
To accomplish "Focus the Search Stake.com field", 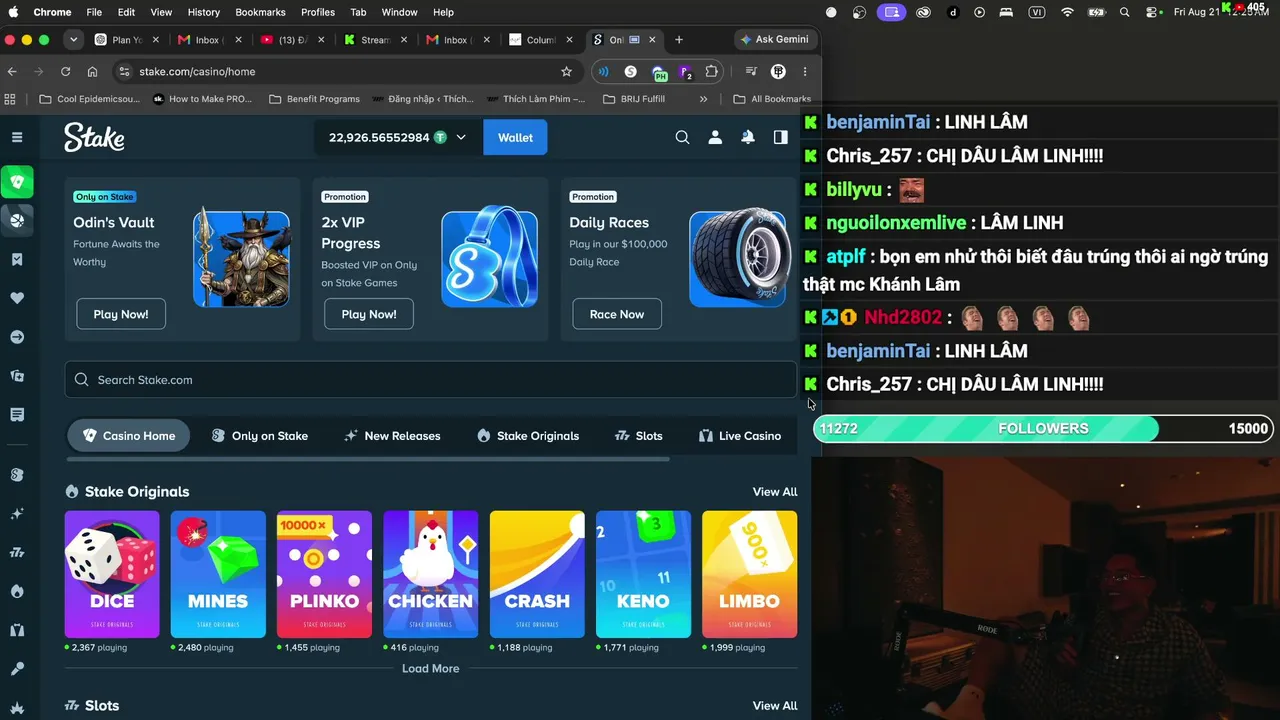I will pyautogui.click(x=431, y=380).
